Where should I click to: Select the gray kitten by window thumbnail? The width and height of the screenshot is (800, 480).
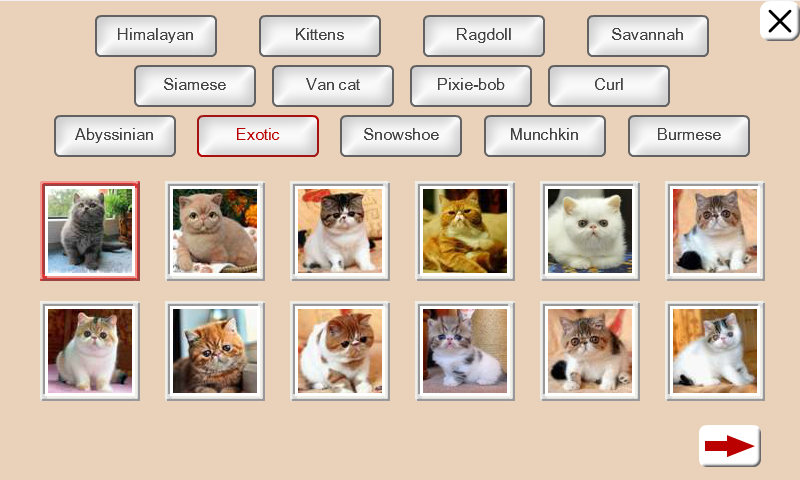(x=90, y=231)
